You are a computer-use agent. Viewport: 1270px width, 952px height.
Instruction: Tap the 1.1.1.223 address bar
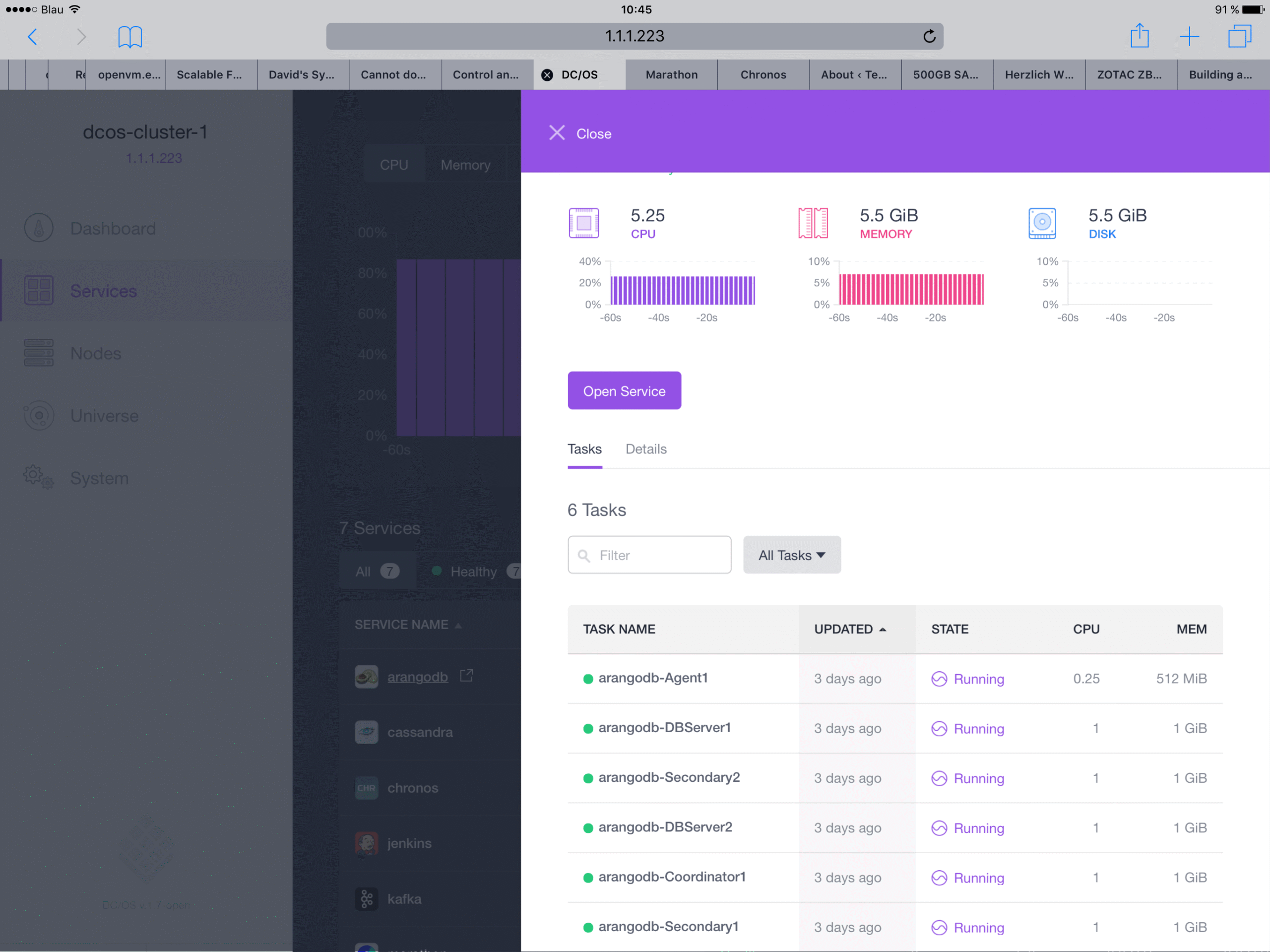click(x=635, y=36)
